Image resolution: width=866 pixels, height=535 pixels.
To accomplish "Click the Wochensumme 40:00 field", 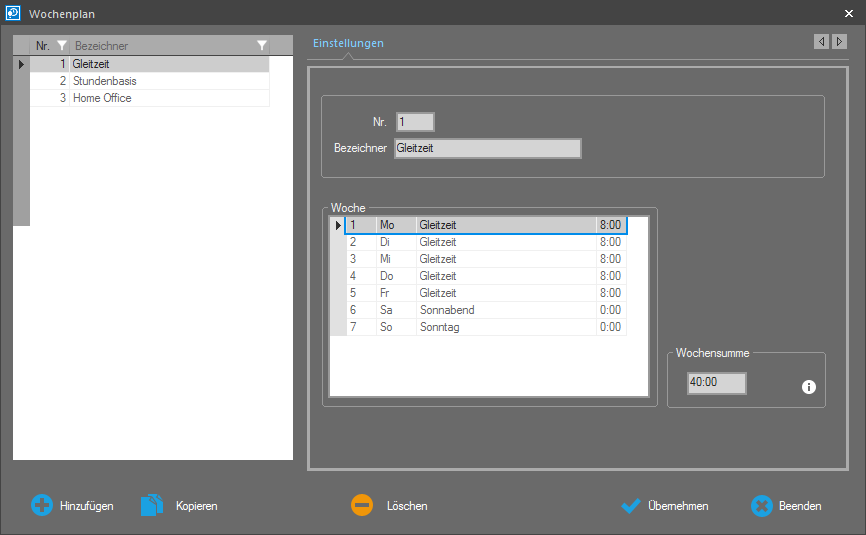I will pos(716,383).
